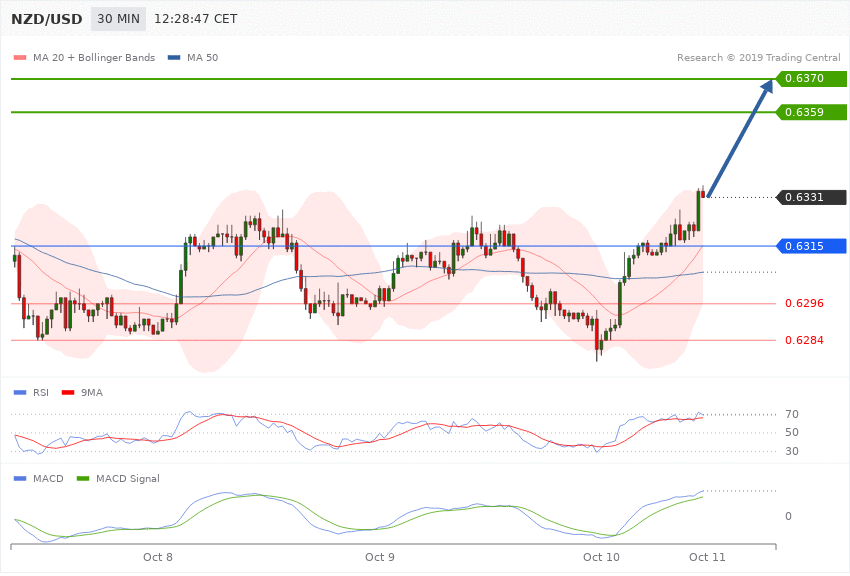Click the RSI 70 axis value
This screenshot has height=576, width=850.
[x=791, y=415]
